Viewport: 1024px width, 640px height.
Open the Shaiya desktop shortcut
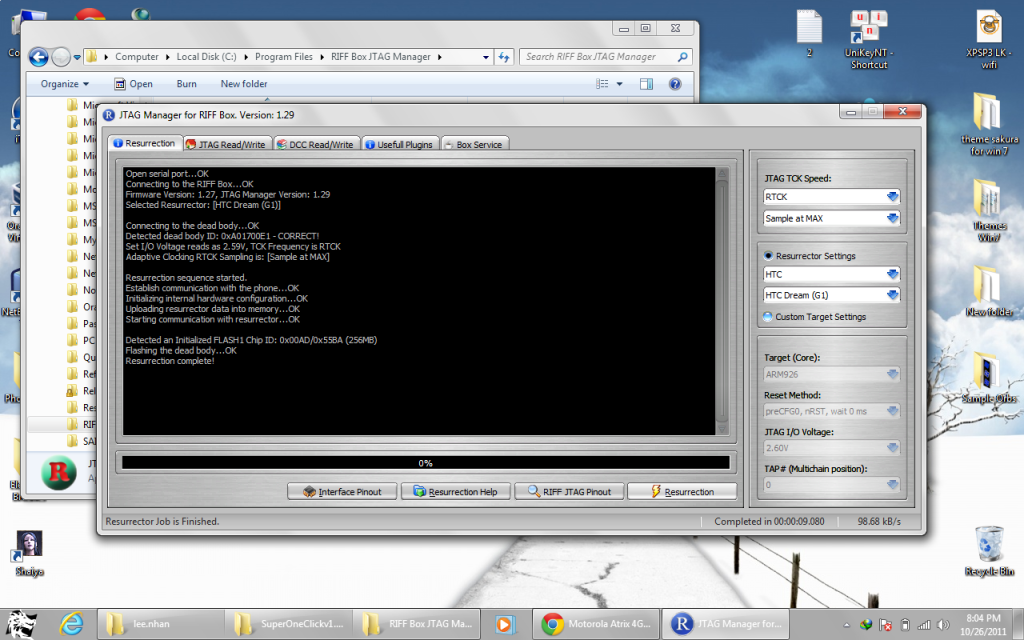coord(29,554)
